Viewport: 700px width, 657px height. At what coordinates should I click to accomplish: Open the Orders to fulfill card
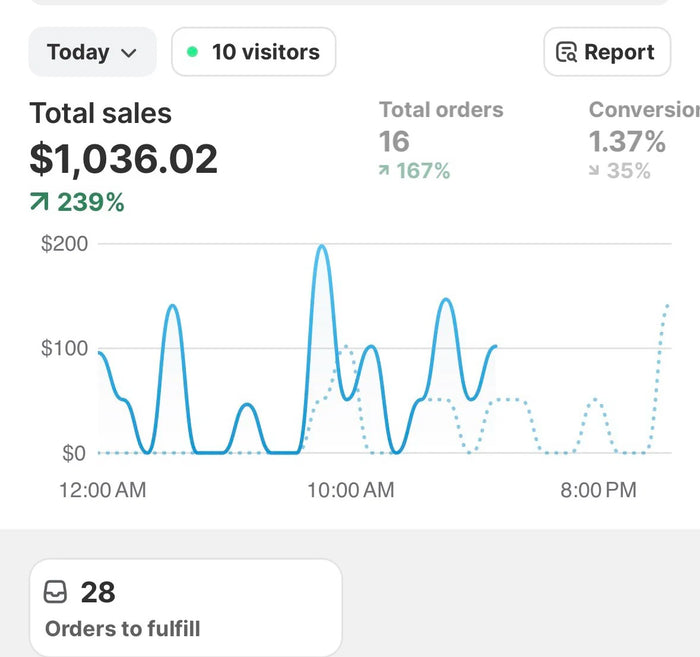(186, 608)
